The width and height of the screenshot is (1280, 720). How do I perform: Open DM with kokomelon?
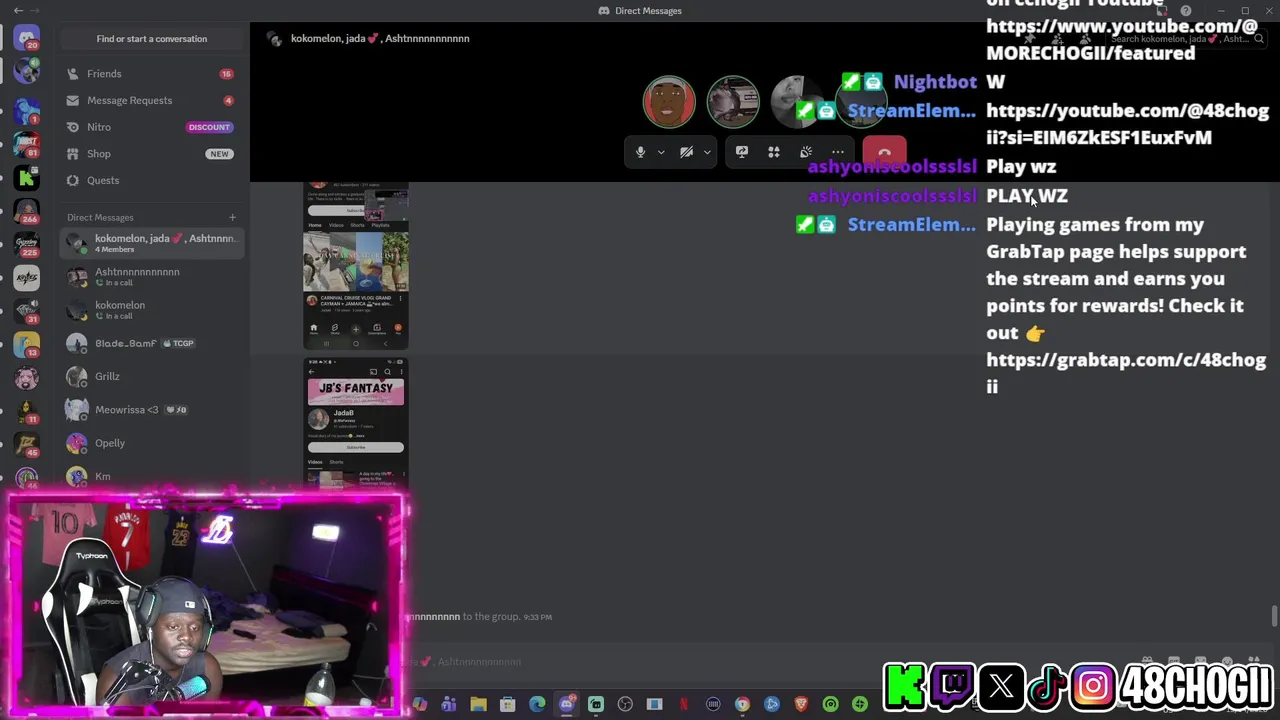click(152, 310)
